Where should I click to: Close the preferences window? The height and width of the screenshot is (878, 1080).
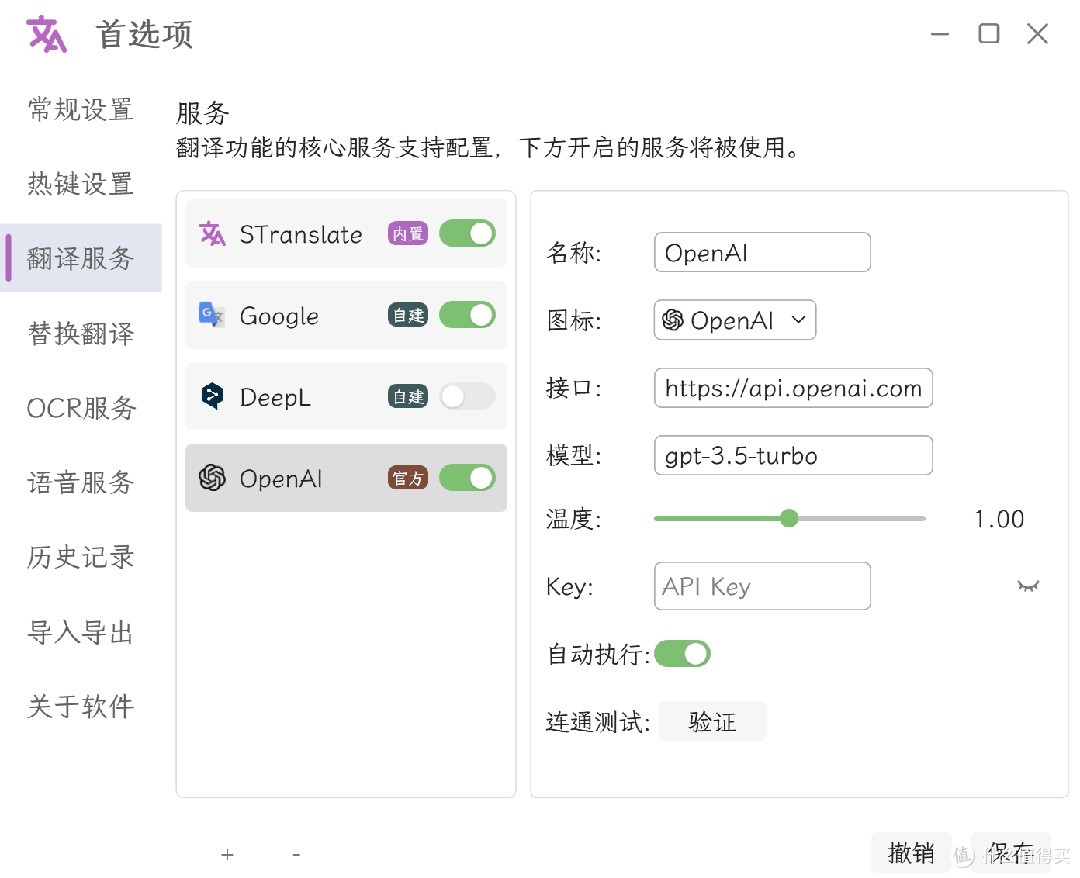[1037, 33]
